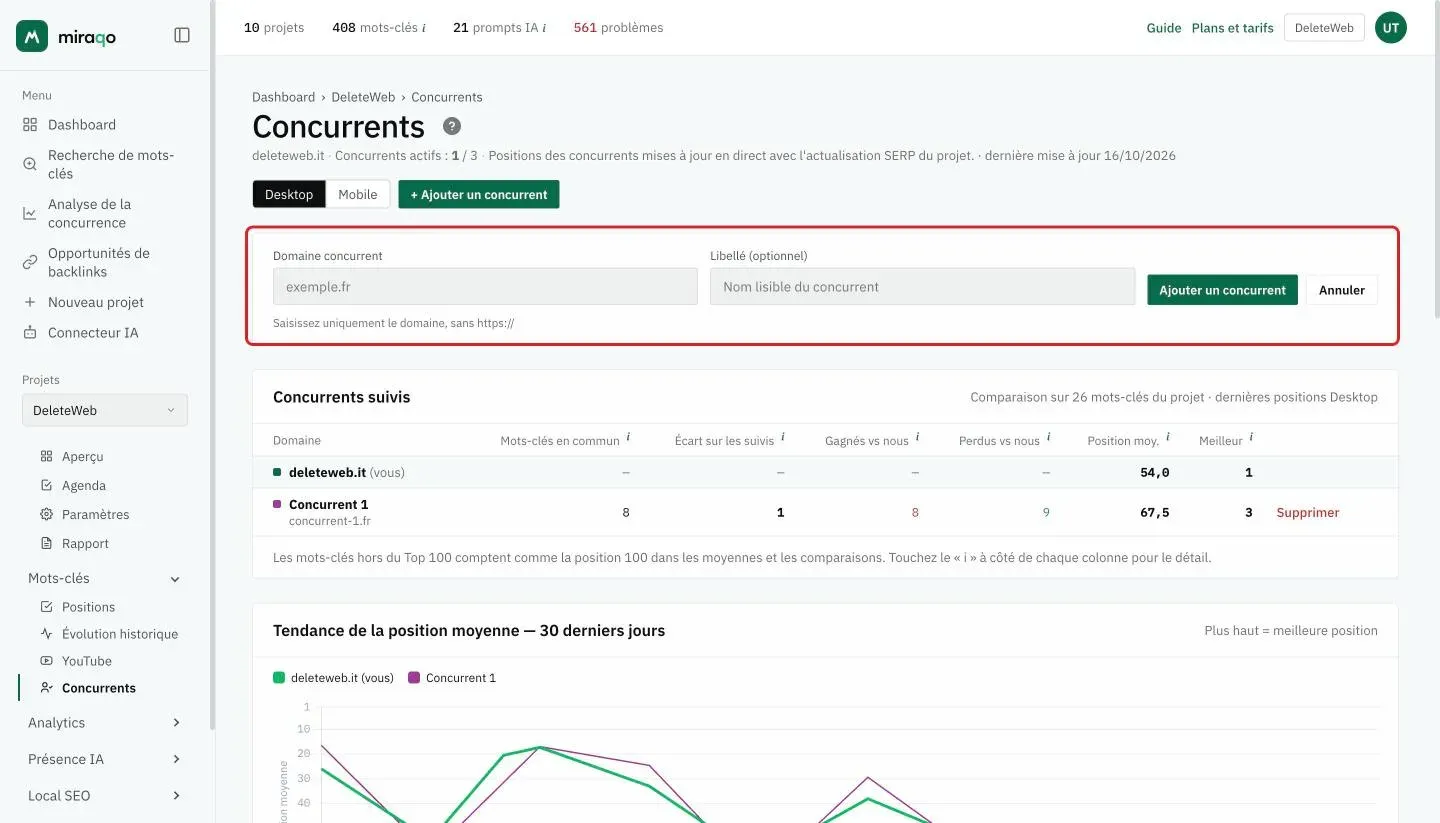Click the Rapport document icon
This screenshot has height=823, width=1440.
click(x=46, y=543)
